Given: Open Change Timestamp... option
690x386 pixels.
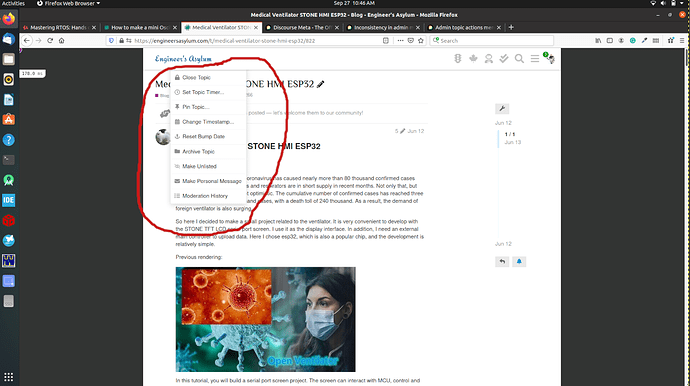Looking at the screenshot, I should (x=208, y=122).
